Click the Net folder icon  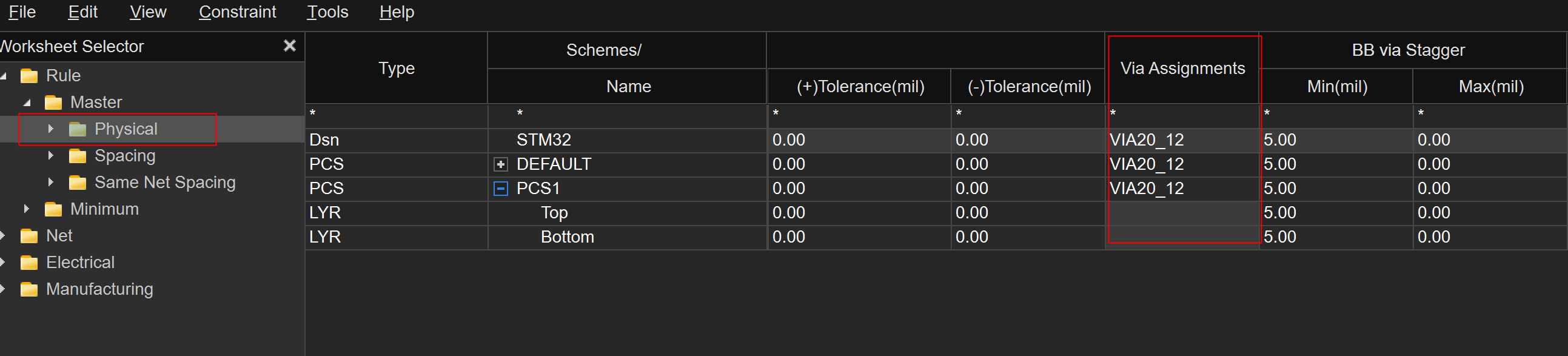(x=29, y=236)
